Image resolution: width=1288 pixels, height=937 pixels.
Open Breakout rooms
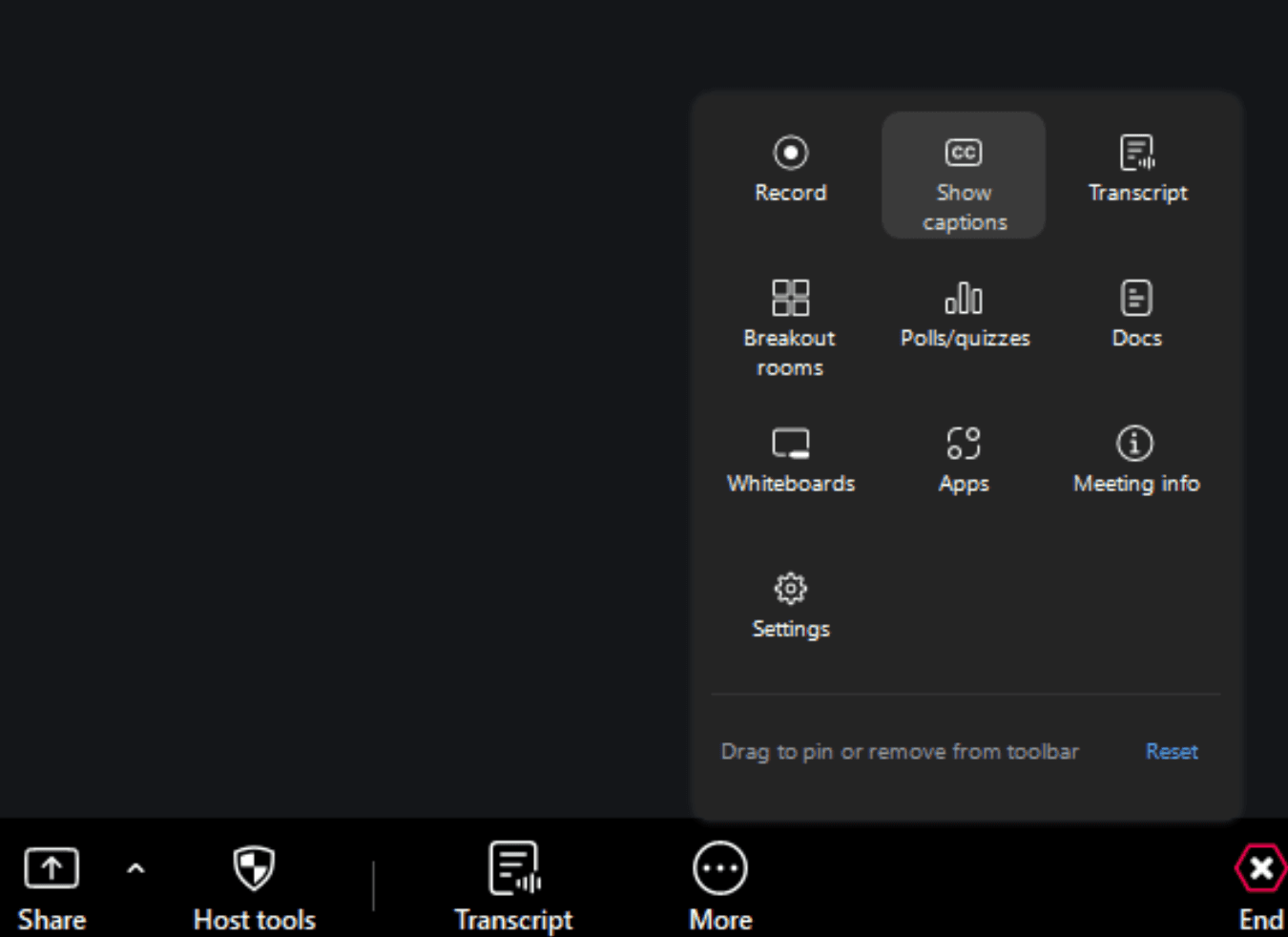click(791, 324)
